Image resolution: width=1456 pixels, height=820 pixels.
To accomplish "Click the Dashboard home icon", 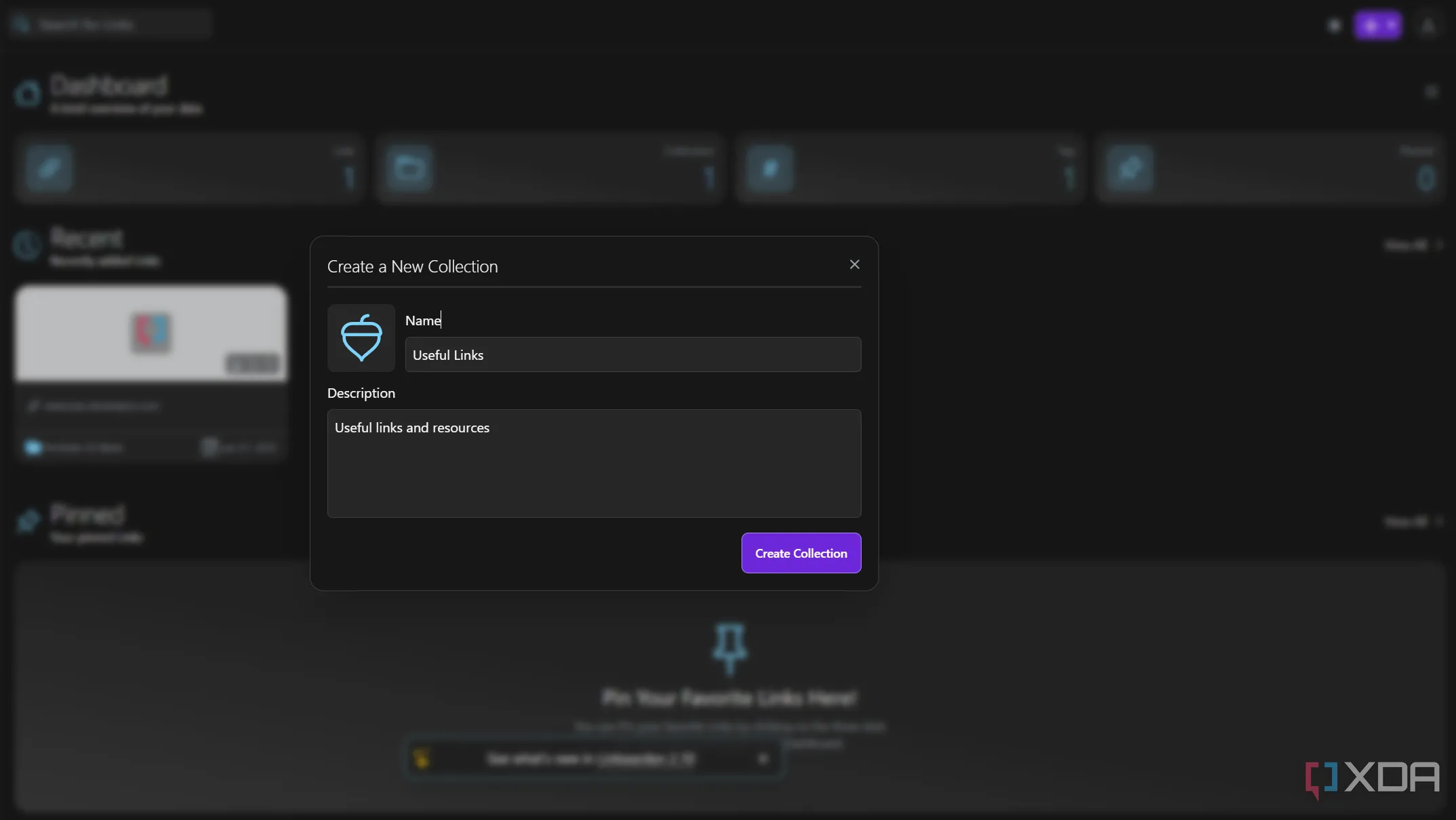I will point(28,94).
